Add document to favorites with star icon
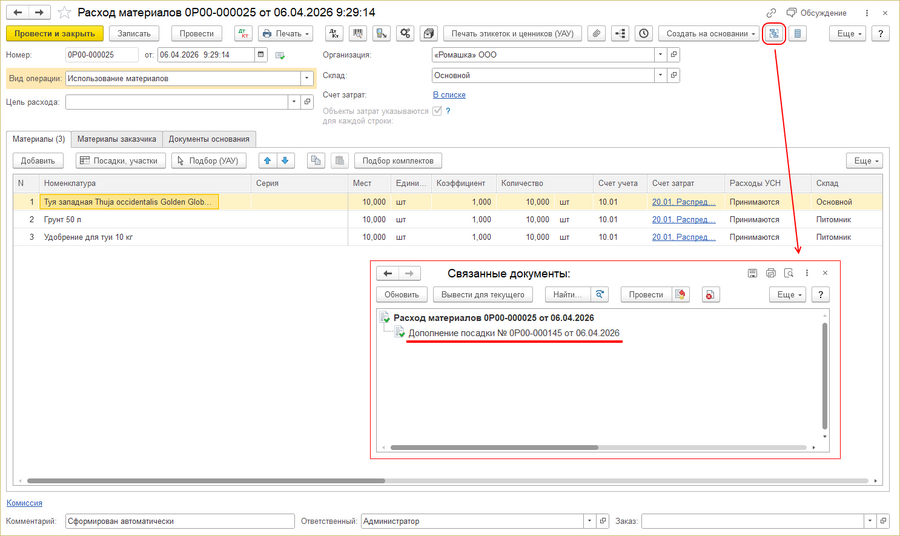This screenshot has height=536, width=900. 65,12
